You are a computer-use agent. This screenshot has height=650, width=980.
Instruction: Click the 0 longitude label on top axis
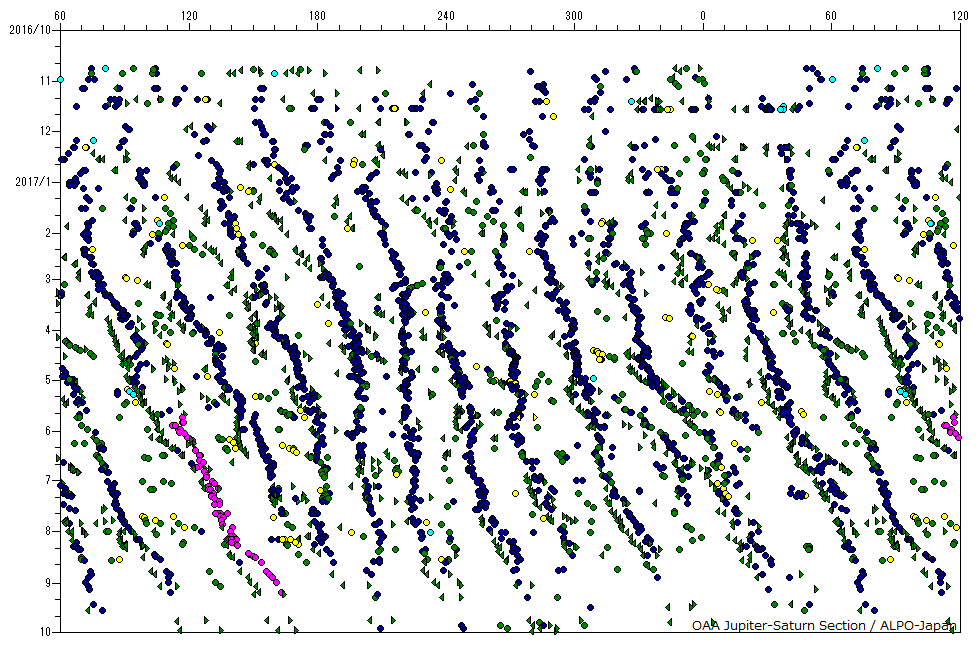coord(702,16)
